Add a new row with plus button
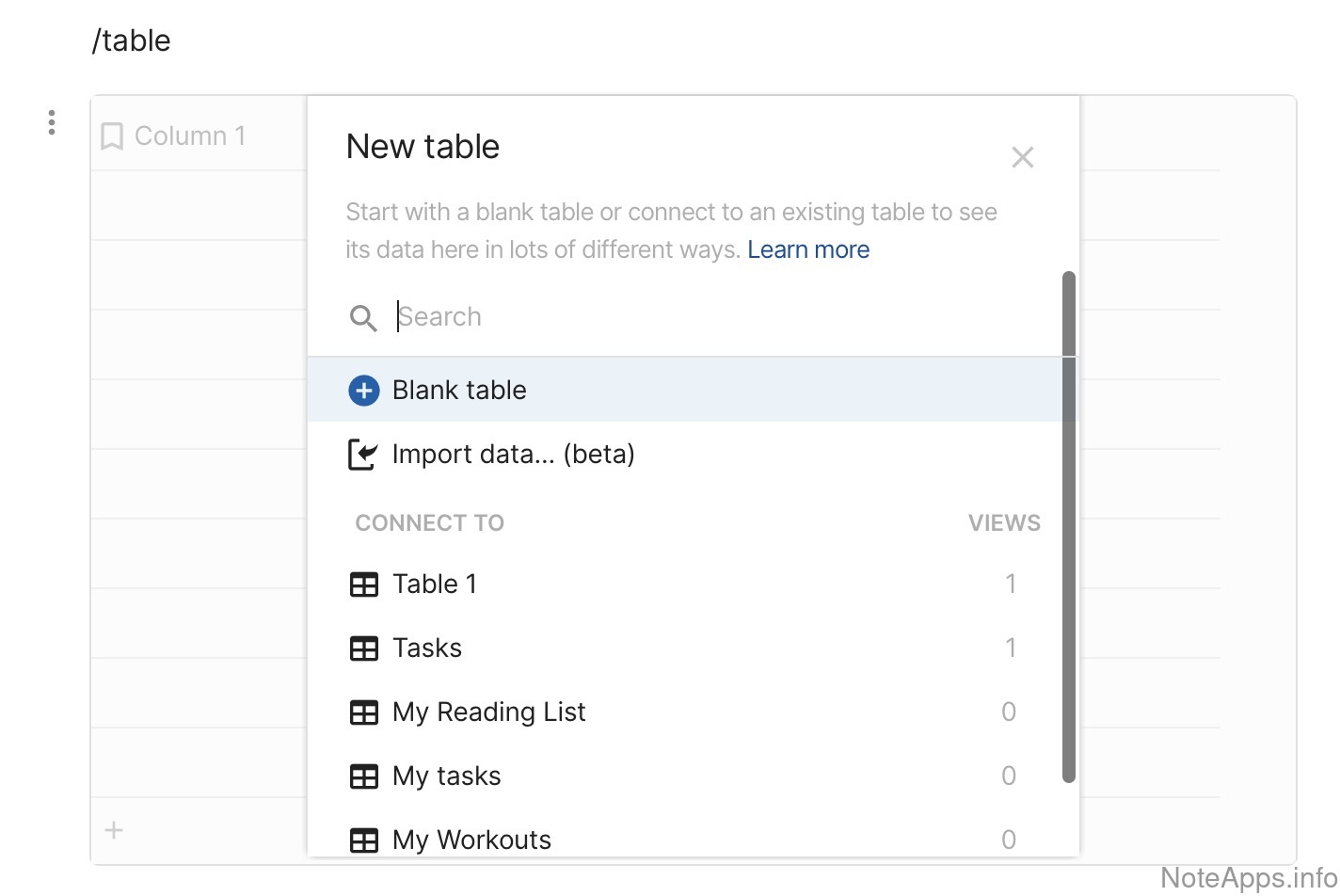The image size is (1340, 896). pos(114,830)
